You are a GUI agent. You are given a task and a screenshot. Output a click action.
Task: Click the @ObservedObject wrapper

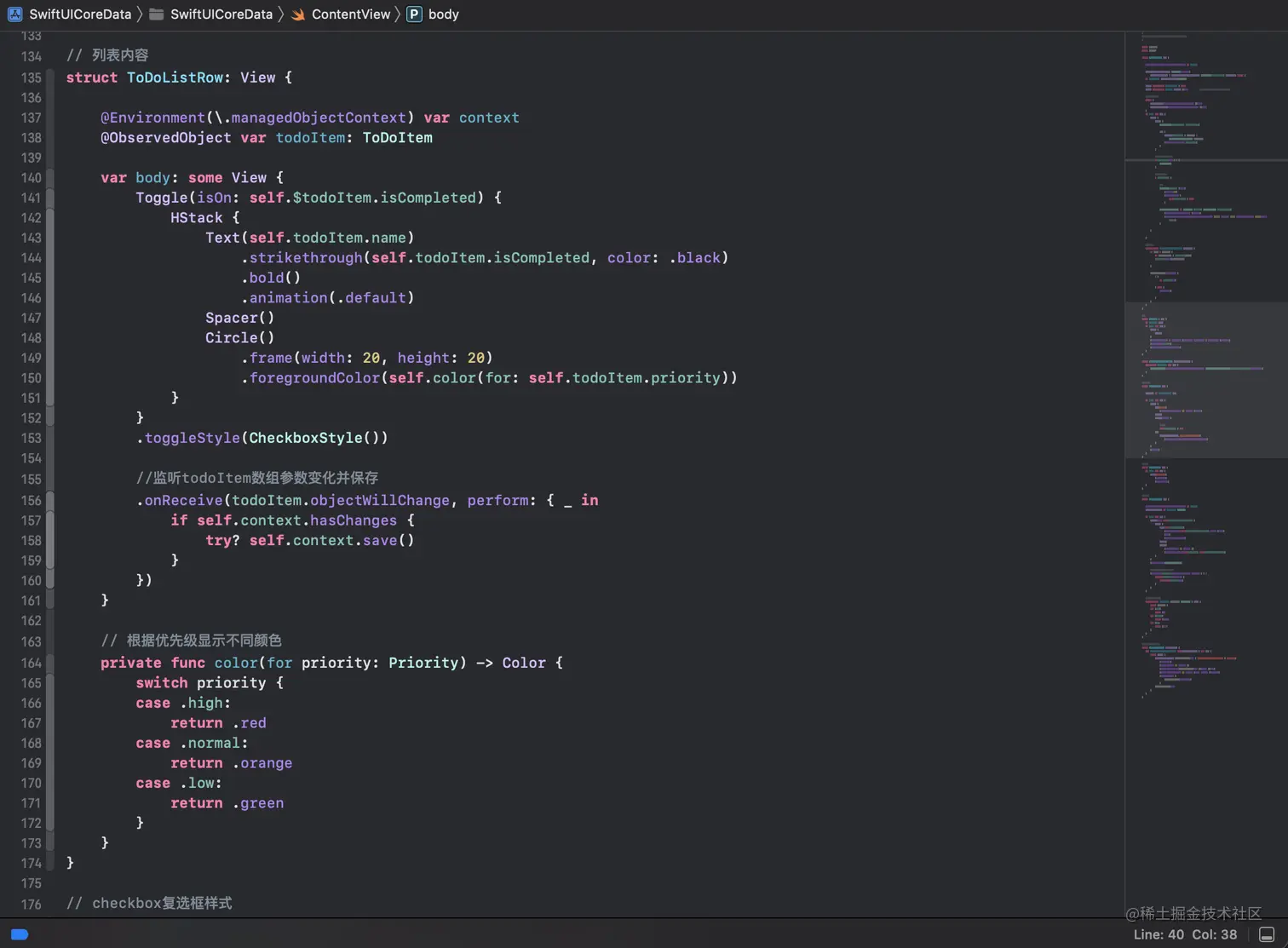coord(166,138)
